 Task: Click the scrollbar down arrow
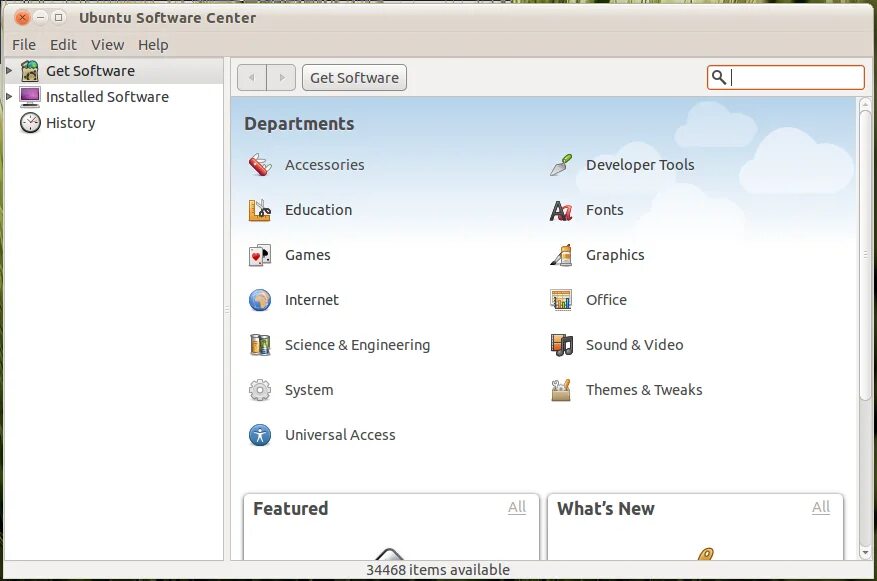coord(865,552)
